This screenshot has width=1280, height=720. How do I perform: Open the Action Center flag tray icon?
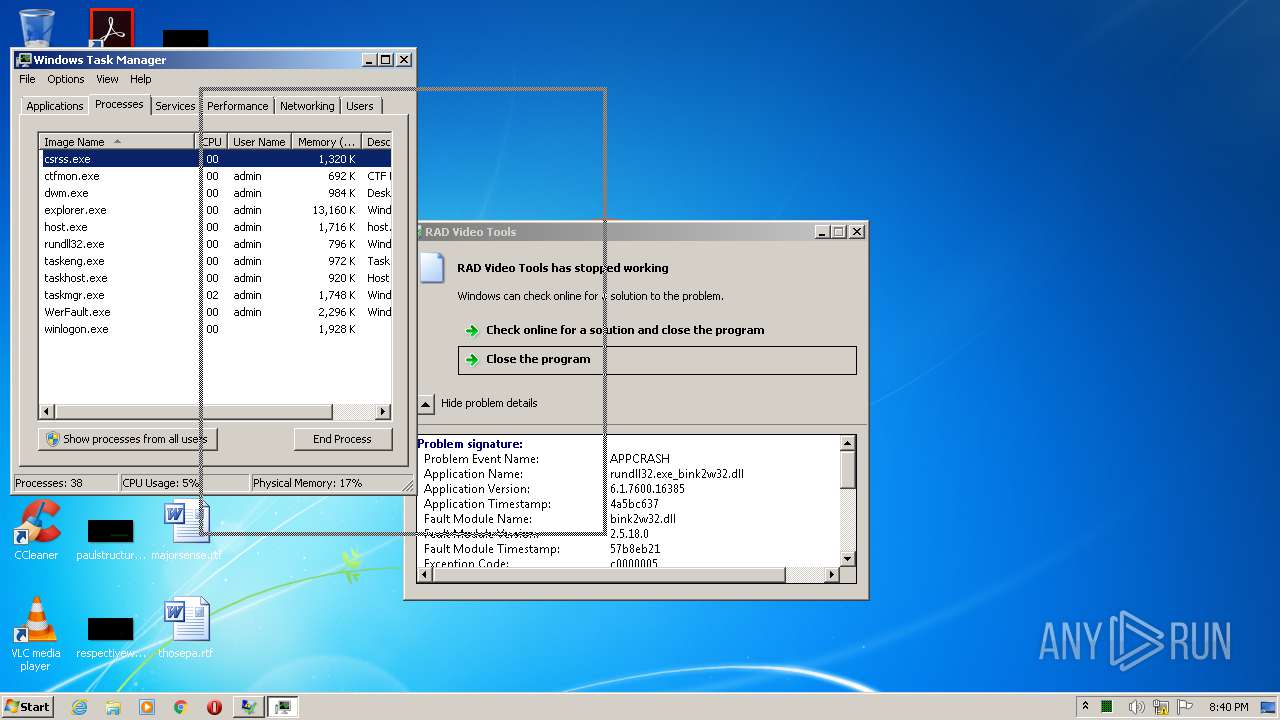pos(1185,707)
